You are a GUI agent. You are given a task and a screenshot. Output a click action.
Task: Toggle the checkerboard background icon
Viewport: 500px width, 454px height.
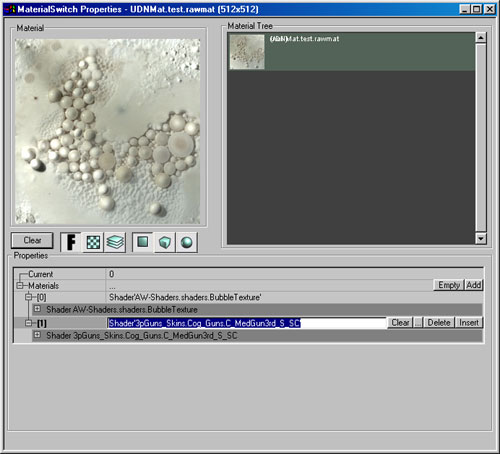[x=93, y=242]
